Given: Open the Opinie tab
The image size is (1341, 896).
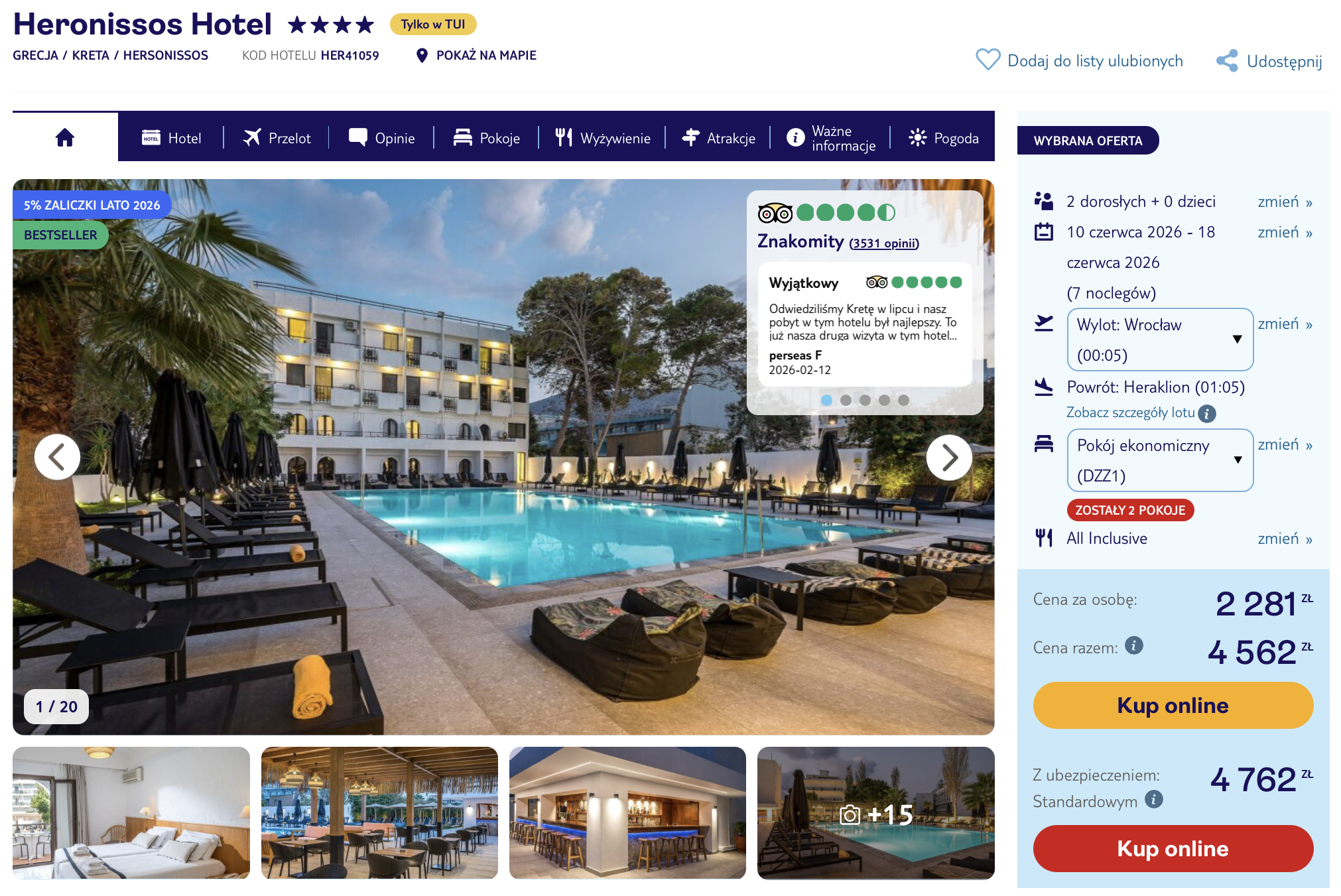Looking at the screenshot, I should click(382, 138).
